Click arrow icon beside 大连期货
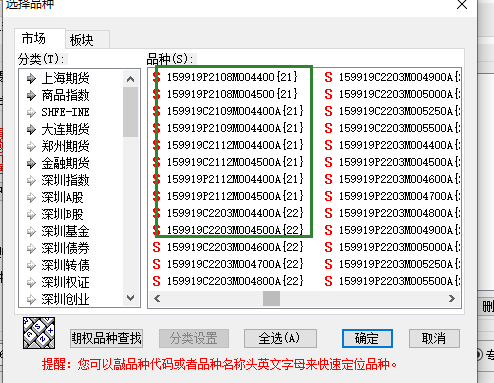494x383 pixels. [31, 130]
